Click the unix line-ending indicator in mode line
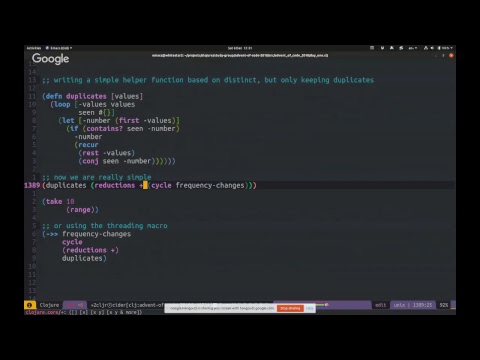 399,305
